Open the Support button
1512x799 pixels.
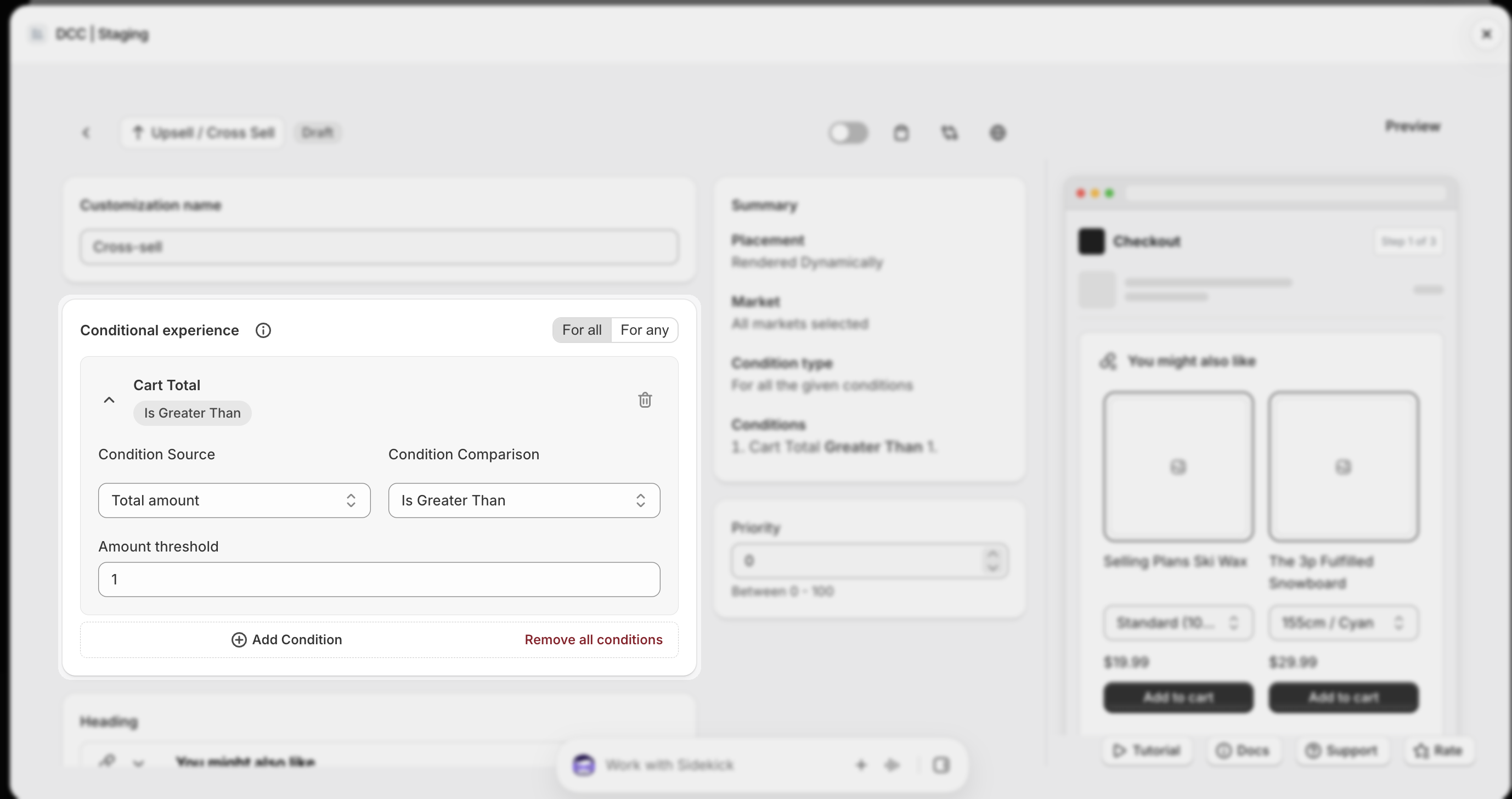pos(1342,750)
